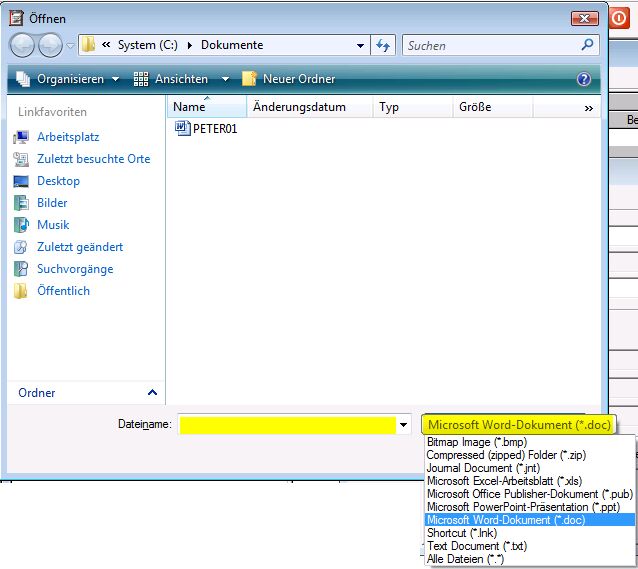Choose Microsoft Office Publisher-Dokument (*.pub)
Image resolution: width=638 pixels, height=569 pixels.
click(529, 494)
